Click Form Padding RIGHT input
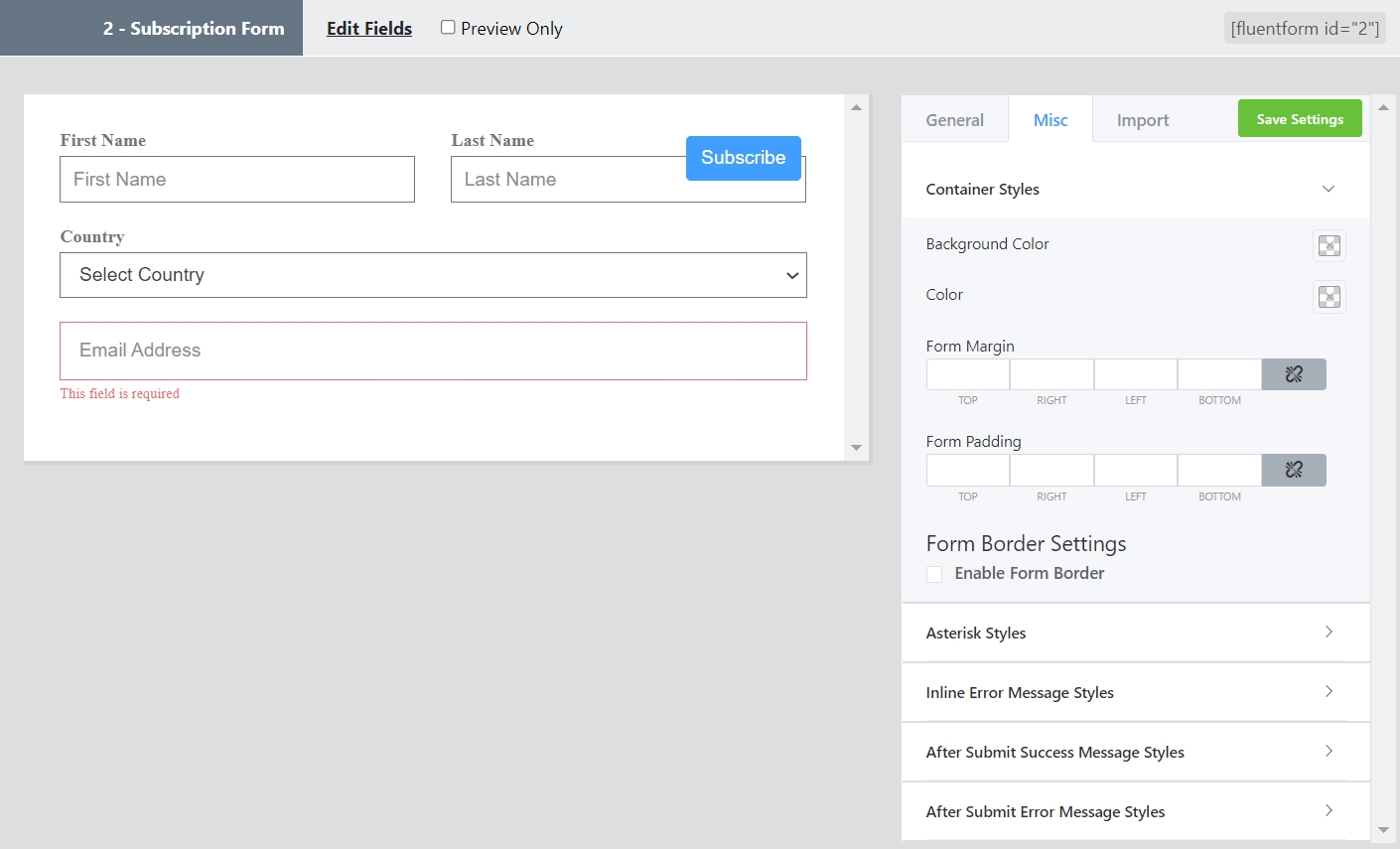1400x849 pixels. [1051, 470]
